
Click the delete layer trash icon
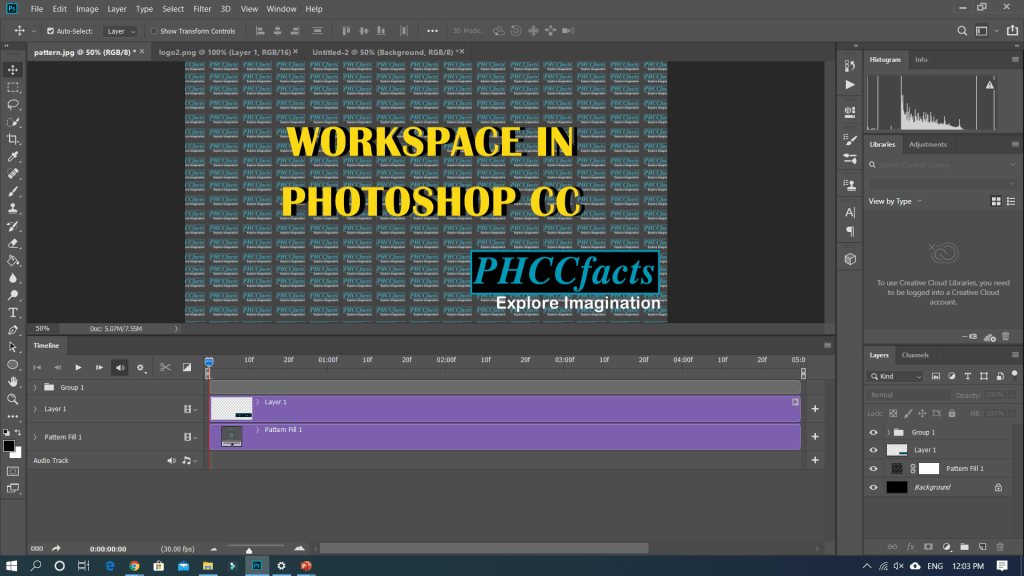pyautogui.click(x=1001, y=546)
